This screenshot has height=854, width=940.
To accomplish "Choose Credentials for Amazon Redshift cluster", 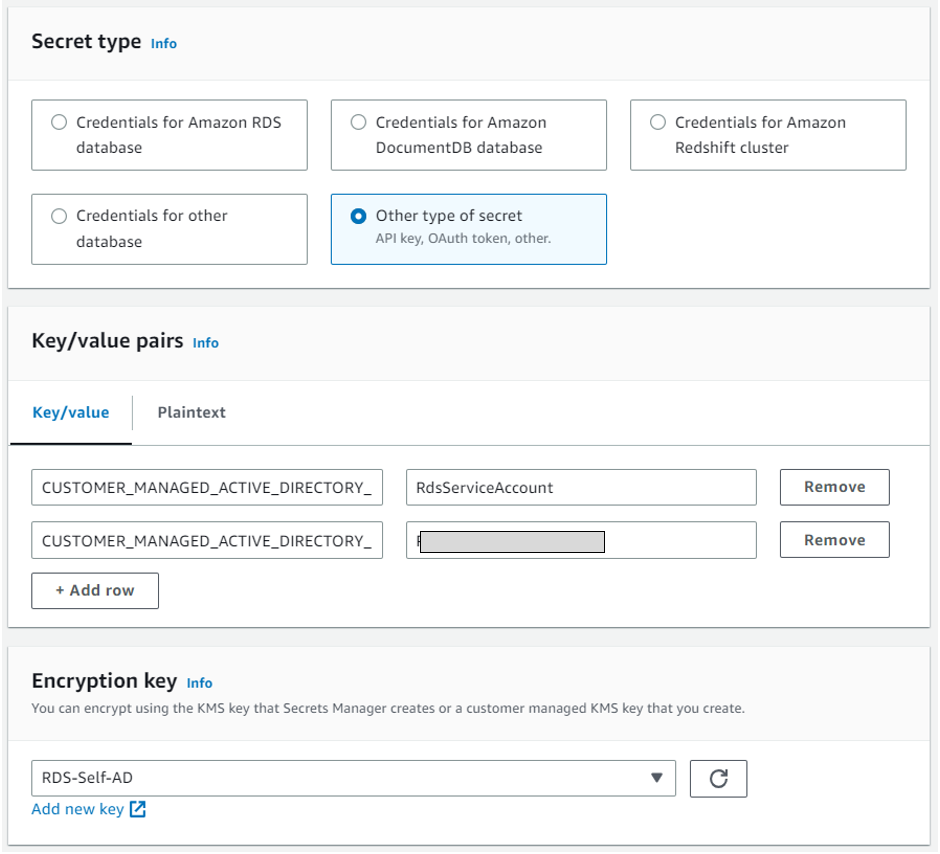I will [657, 123].
